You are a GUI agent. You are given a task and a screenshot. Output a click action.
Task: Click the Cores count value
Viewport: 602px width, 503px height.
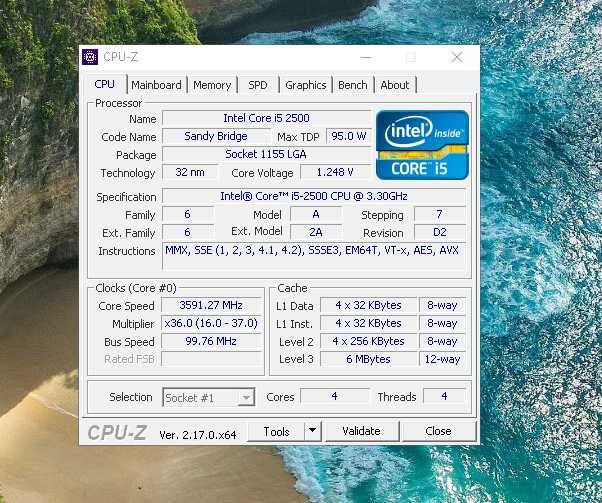click(x=334, y=396)
